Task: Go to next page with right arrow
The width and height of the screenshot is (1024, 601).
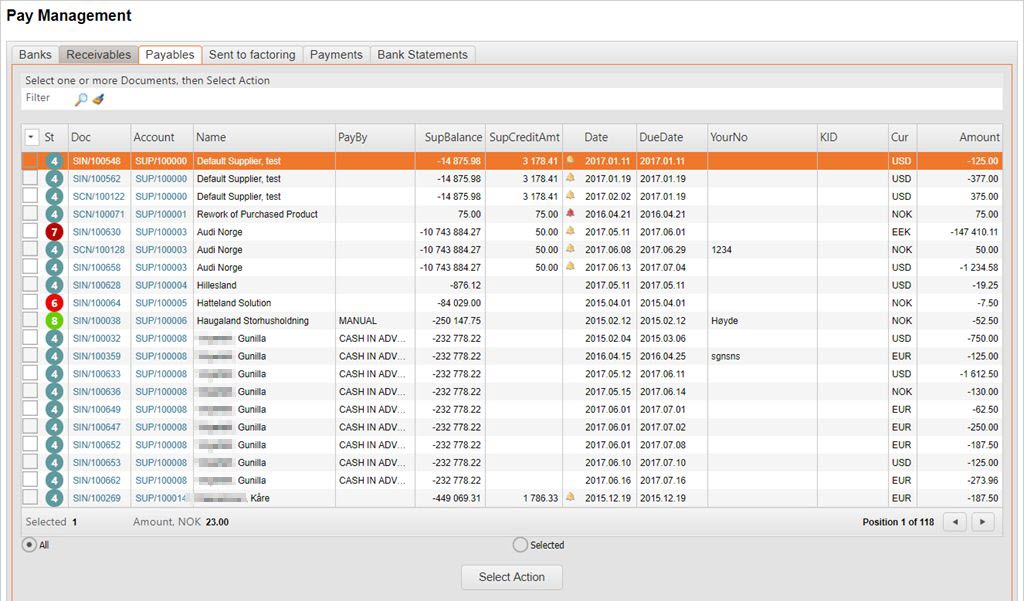Action: click(983, 522)
